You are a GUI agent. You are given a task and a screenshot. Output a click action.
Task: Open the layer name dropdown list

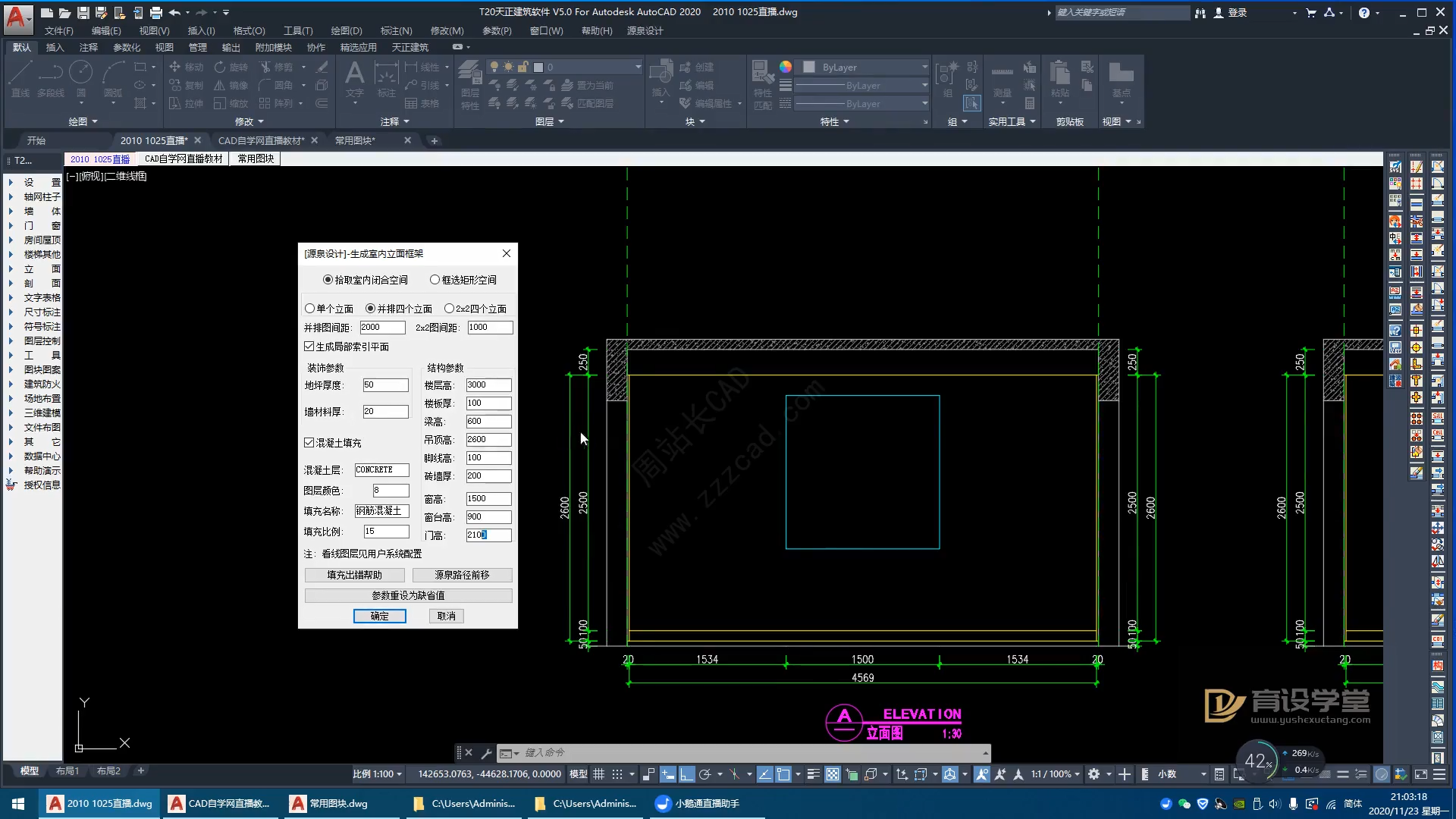coord(638,67)
